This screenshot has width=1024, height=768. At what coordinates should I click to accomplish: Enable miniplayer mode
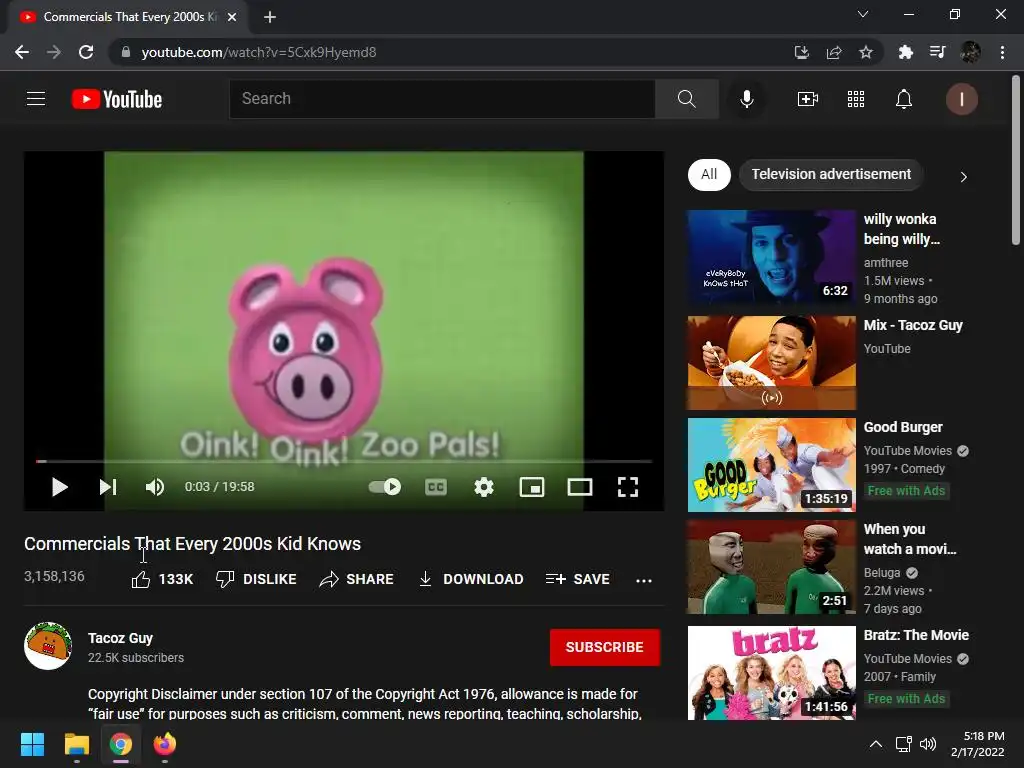(x=532, y=487)
